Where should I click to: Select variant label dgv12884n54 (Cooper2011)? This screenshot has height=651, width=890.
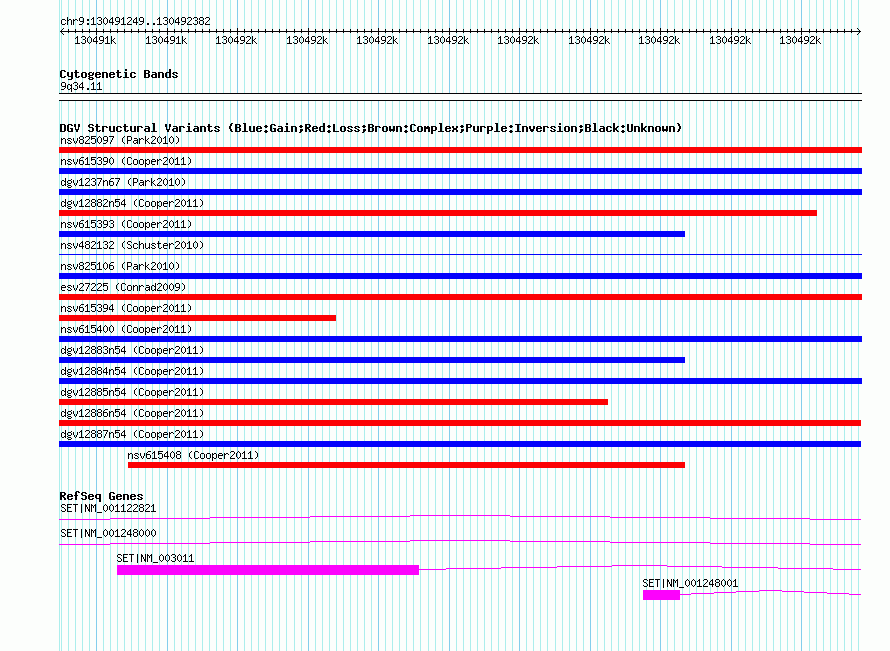(x=132, y=371)
